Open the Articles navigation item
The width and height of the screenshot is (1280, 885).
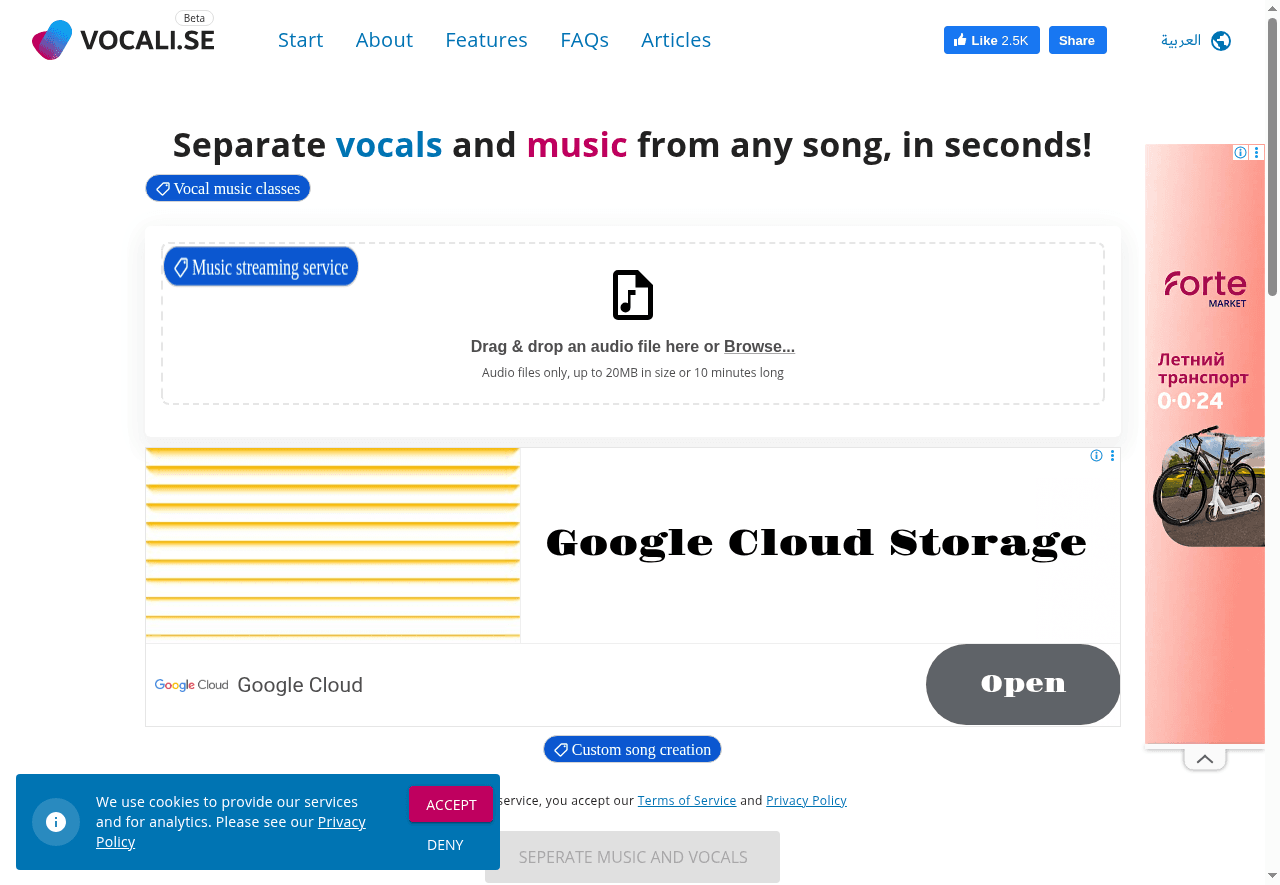point(676,40)
